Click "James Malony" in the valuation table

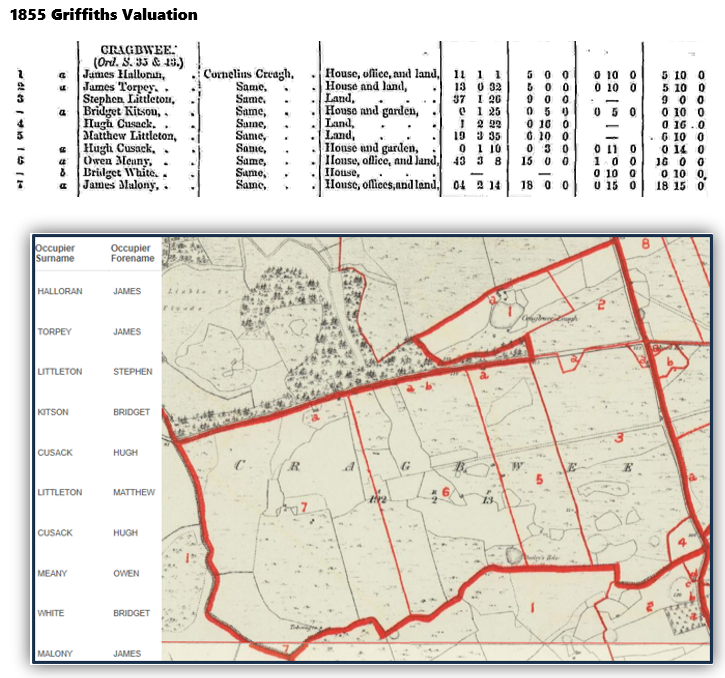[120, 185]
